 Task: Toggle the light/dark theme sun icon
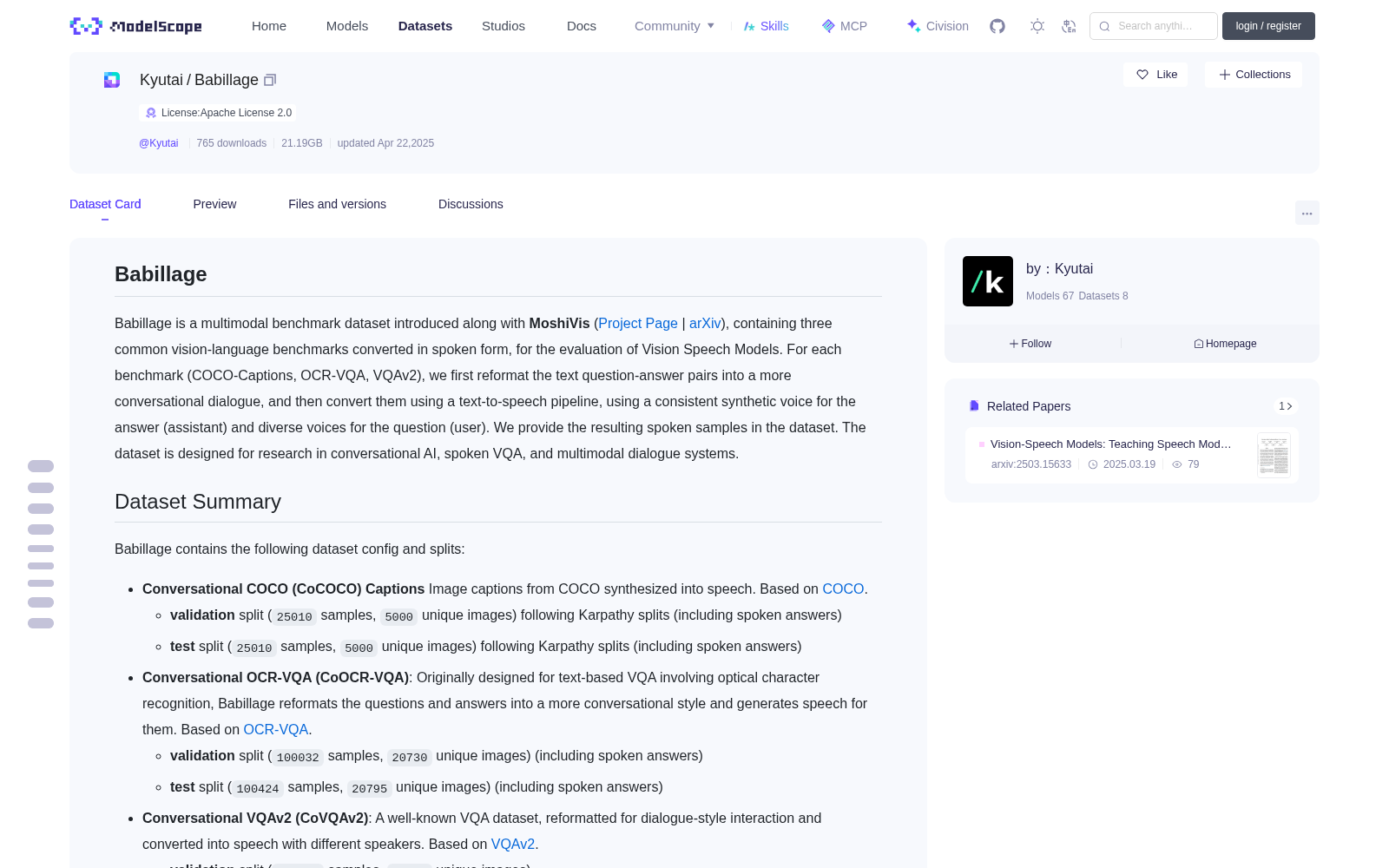coord(1037,26)
